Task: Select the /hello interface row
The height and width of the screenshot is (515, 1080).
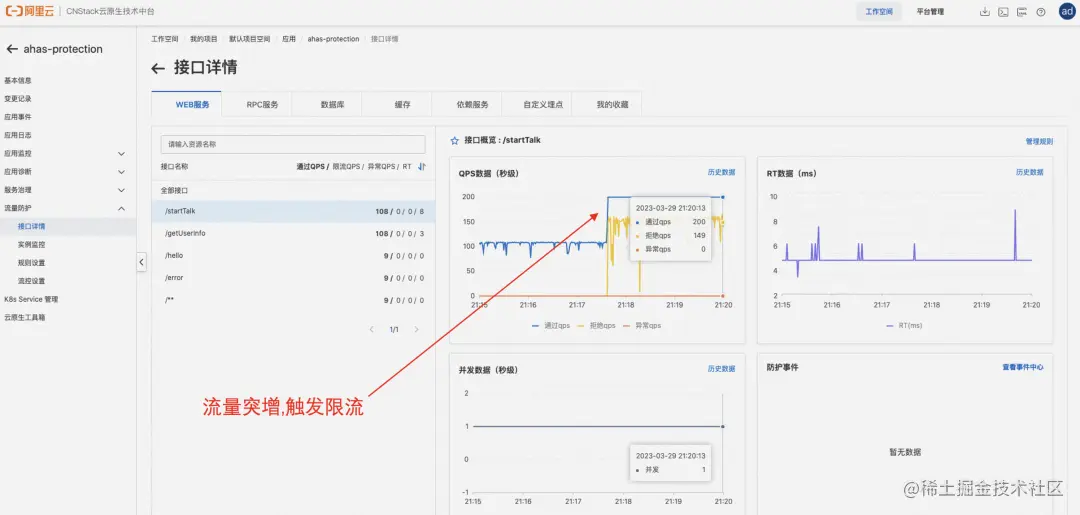Action: pyautogui.click(x=293, y=255)
